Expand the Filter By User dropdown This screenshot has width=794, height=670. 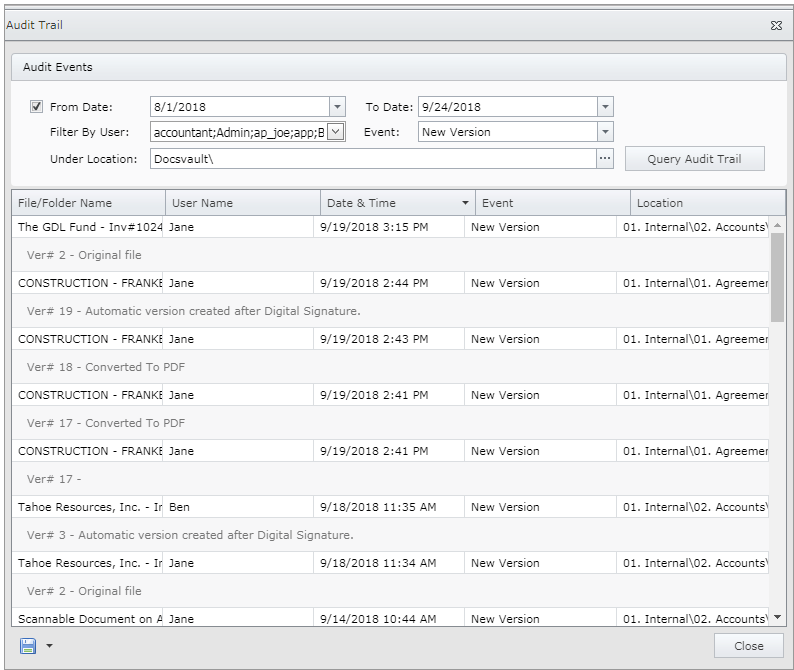click(336, 132)
